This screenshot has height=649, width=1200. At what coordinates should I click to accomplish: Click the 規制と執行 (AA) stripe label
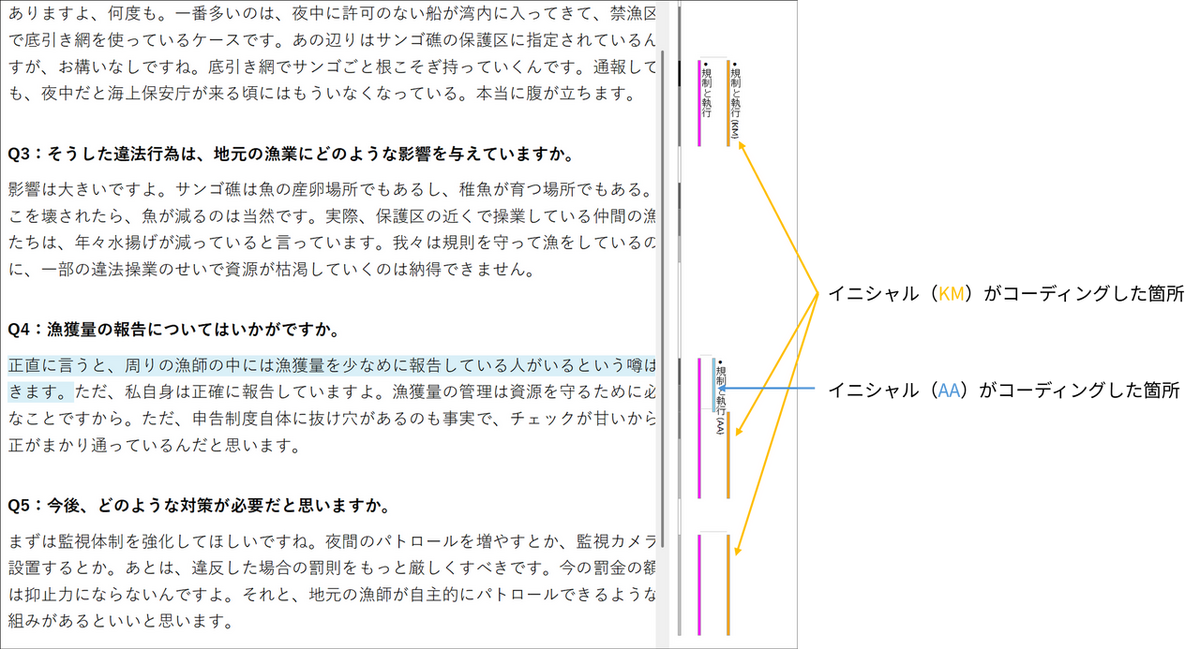(x=720, y=397)
